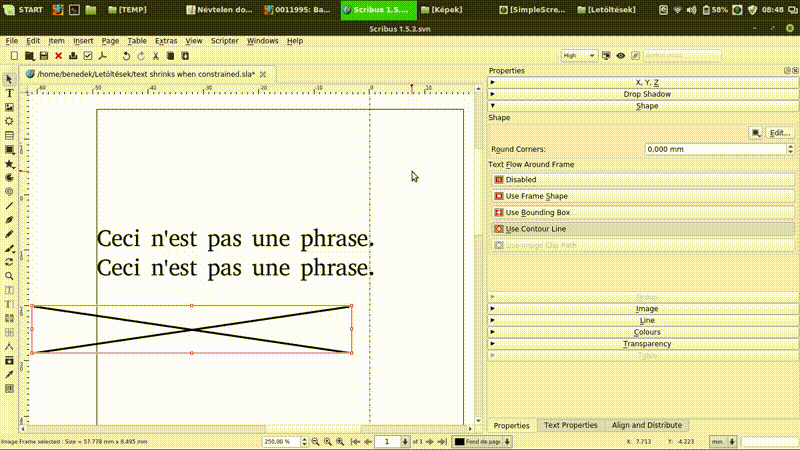Select the Eyedropper tool

coord(9,373)
